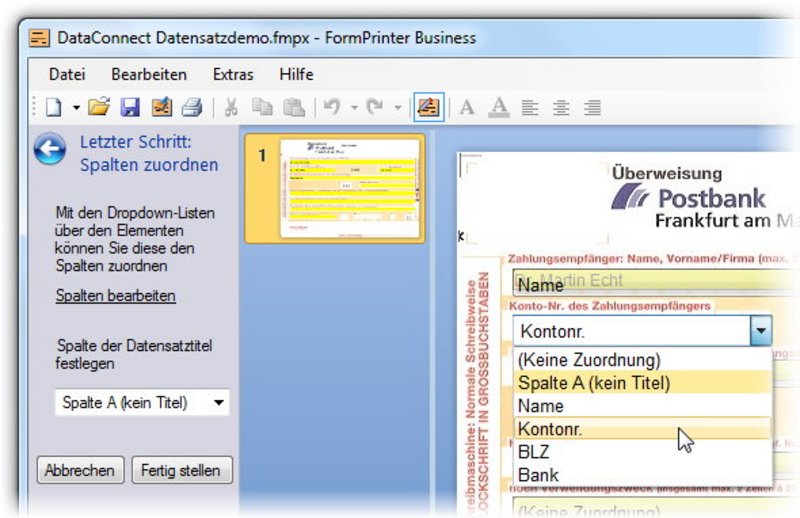Choose (Keine Zuordnung) from the list
The height and width of the screenshot is (518, 800).
pos(642,360)
